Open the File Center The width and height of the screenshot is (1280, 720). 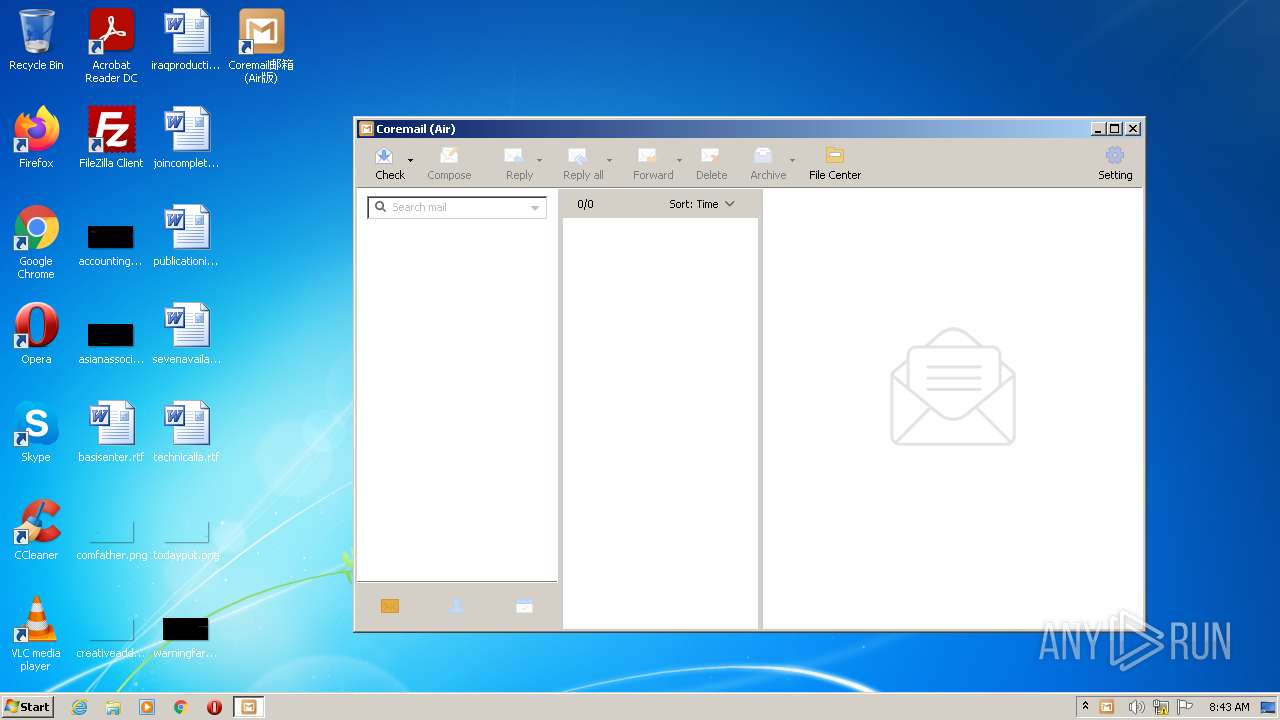click(835, 164)
